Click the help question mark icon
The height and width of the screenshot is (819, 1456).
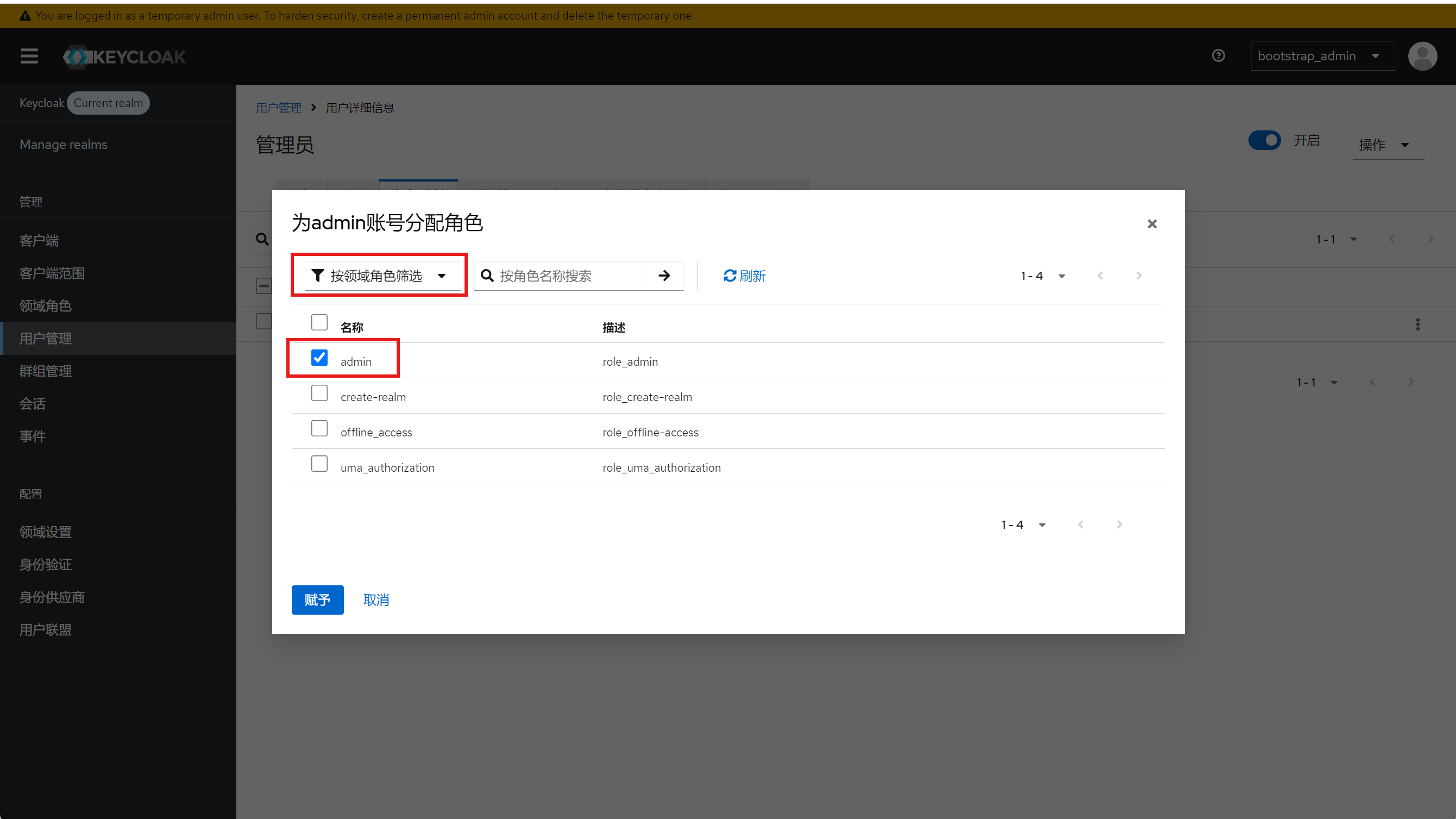pyautogui.click(x=1218, y=55)
